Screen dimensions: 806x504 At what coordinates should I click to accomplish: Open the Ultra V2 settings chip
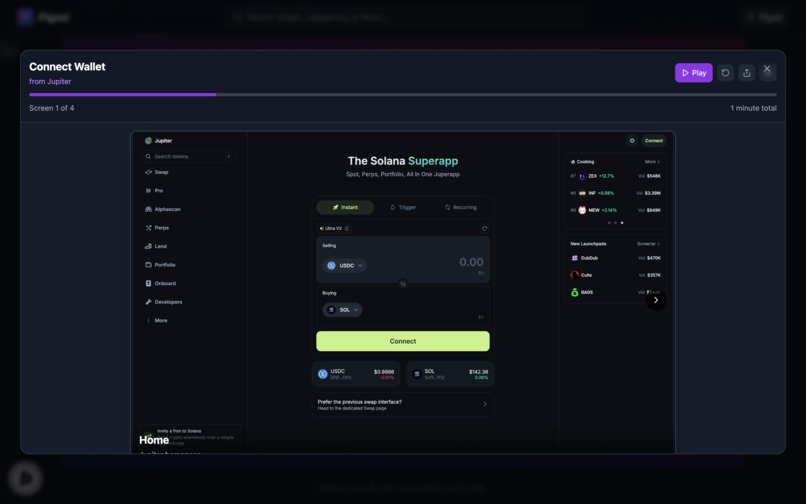[334, 228]
